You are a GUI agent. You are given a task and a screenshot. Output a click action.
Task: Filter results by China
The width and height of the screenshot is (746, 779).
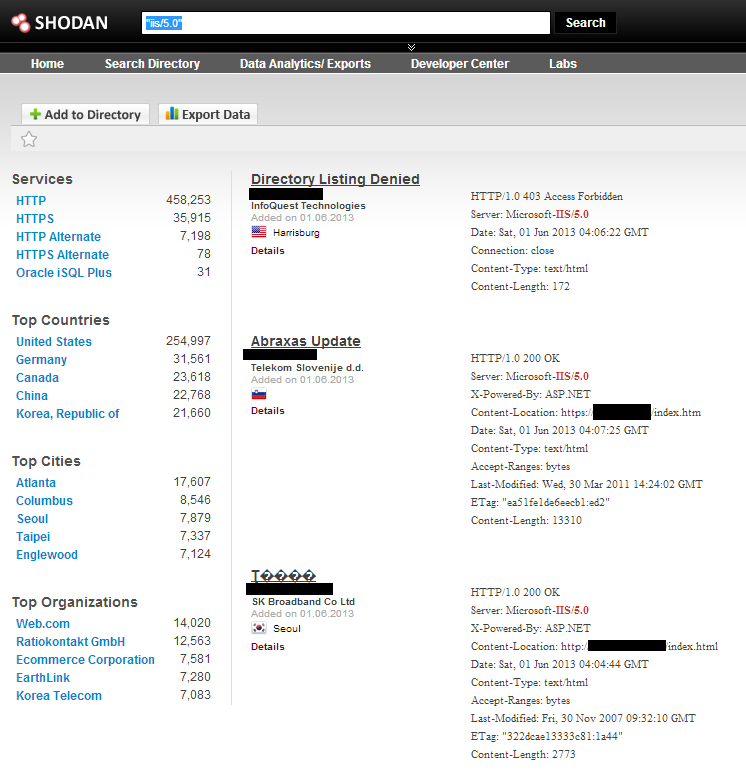click(x=32, y=395)
